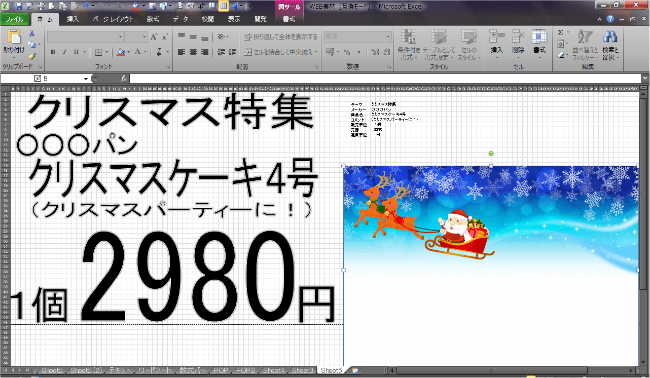Switch to the POP sheet tab
The height and width of the screenshot is (378, 650).
point(220,370)
